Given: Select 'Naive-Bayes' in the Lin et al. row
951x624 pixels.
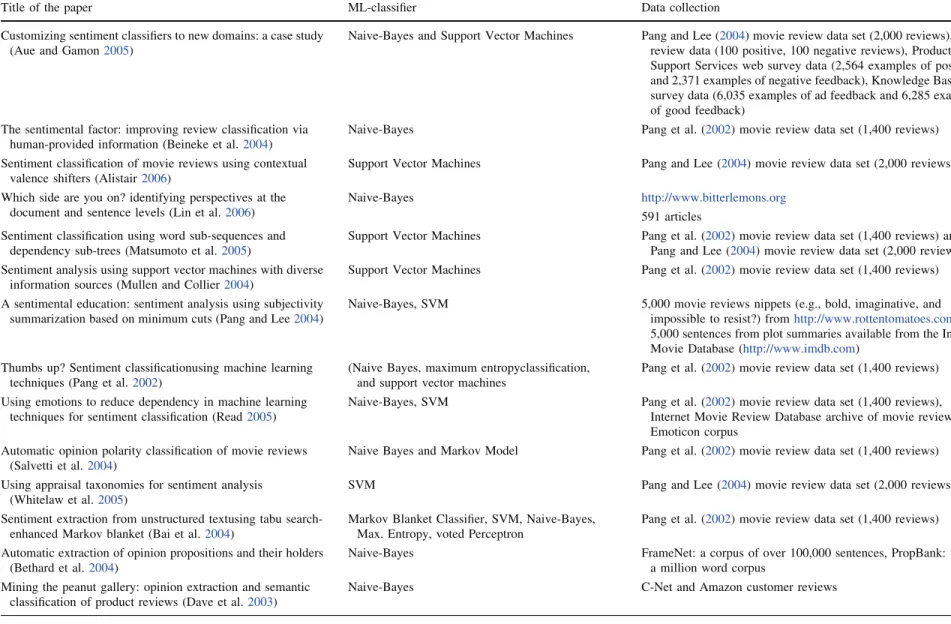Looking at the screenshot, I should point(381,198).
